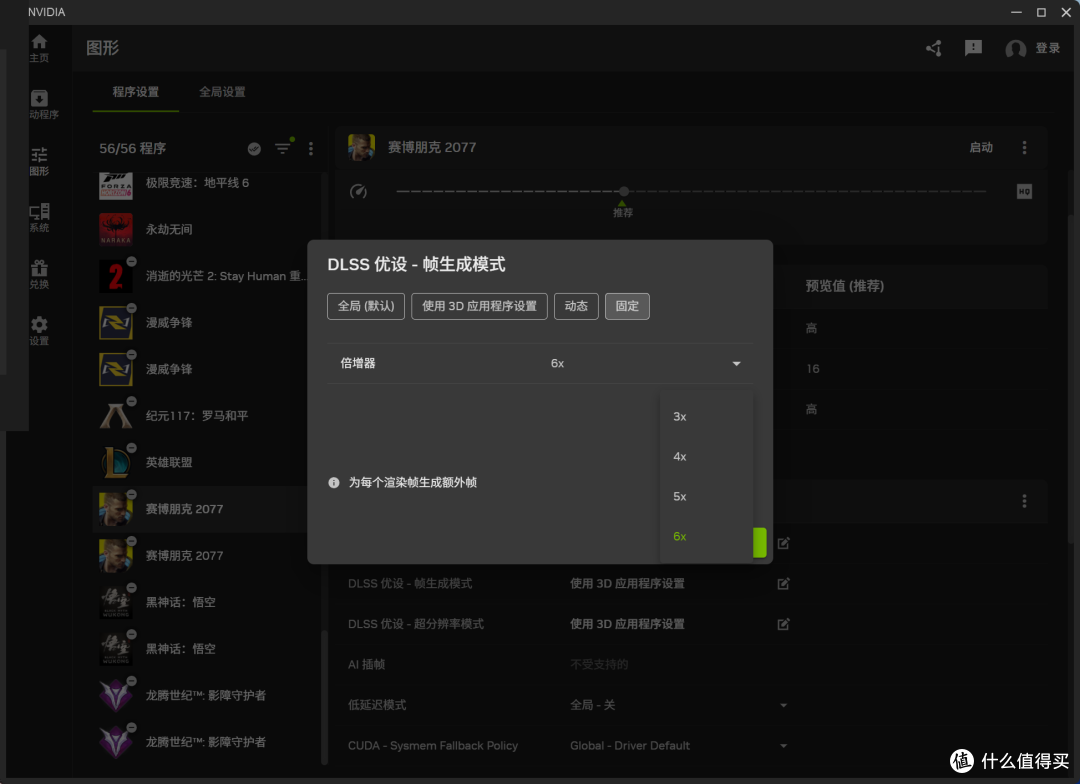This screenshot has width=1080, height=784.
Task: Select 消逝的光芒 2: Stay Human in list
Action: (200, 276)
